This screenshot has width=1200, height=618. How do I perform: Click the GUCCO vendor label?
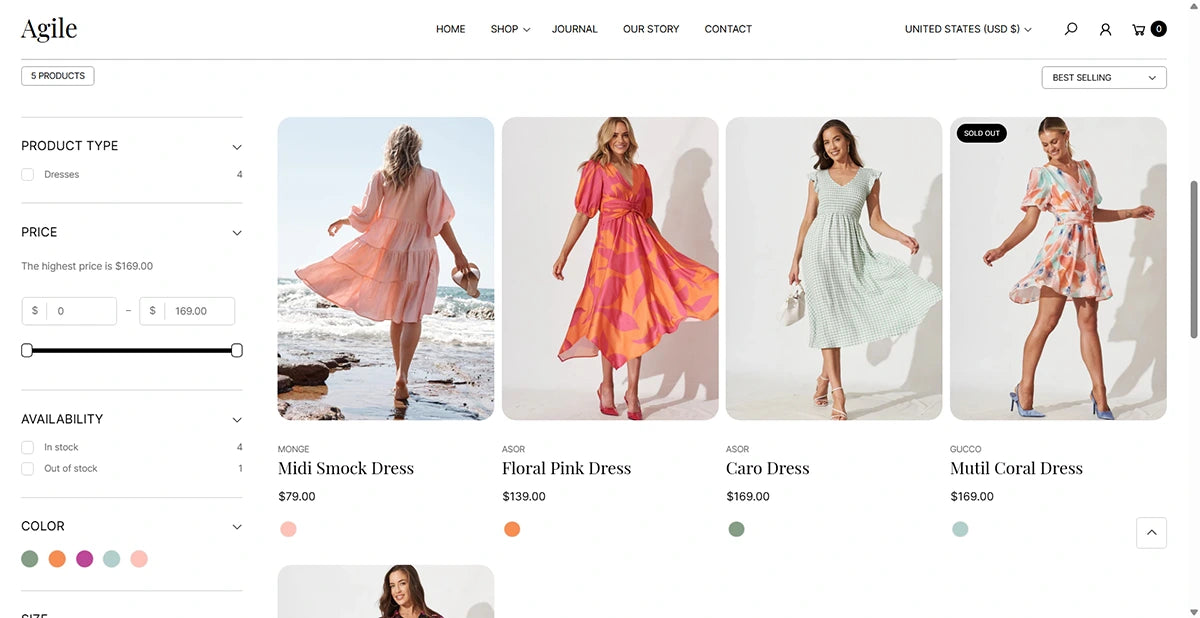[x=966, y=449]
